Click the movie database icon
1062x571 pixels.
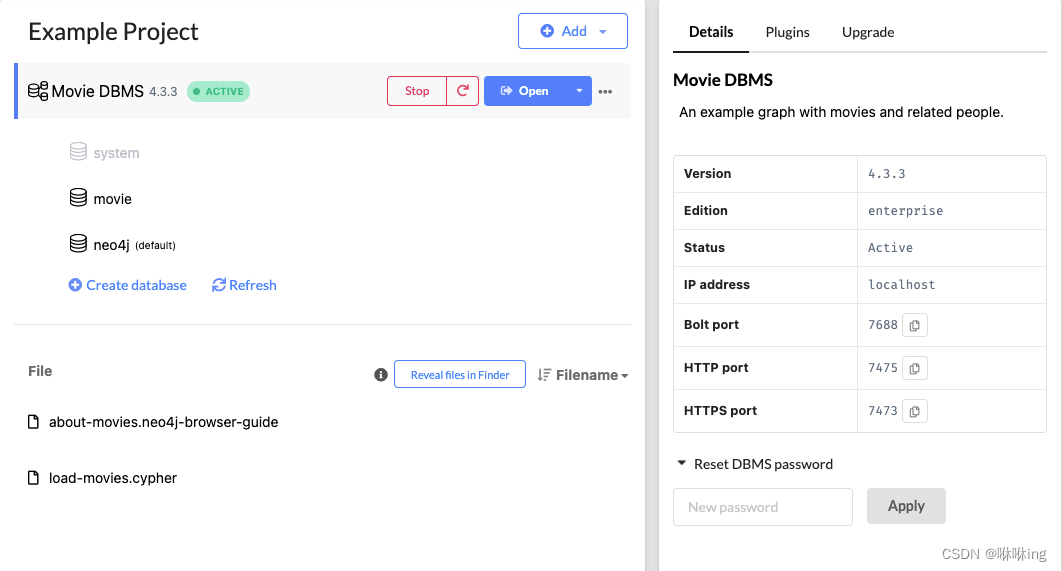(x=79, y=198)
